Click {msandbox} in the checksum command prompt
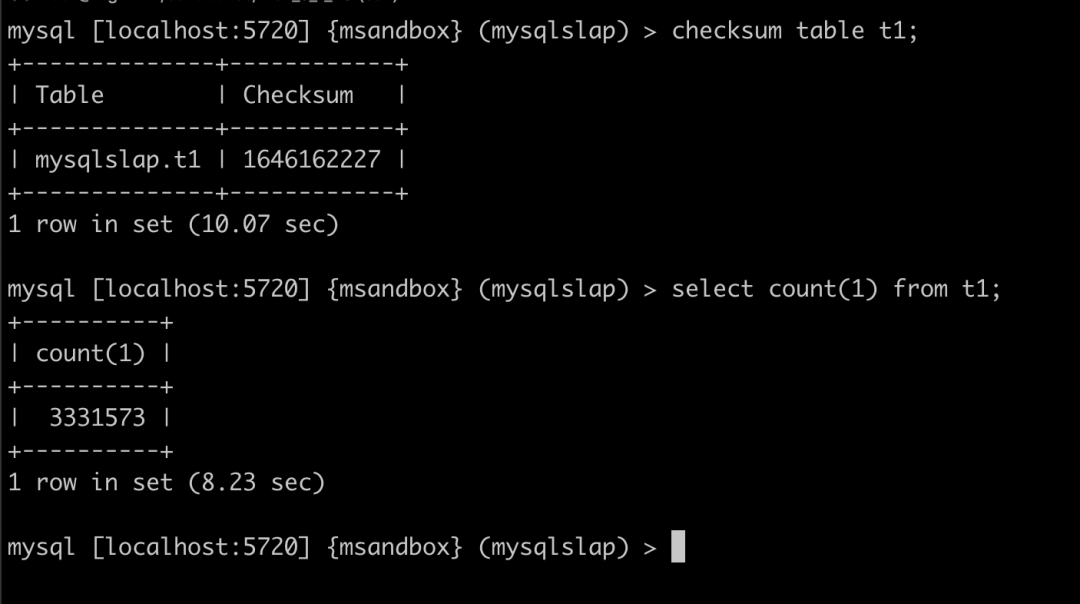 click(395, 31)
